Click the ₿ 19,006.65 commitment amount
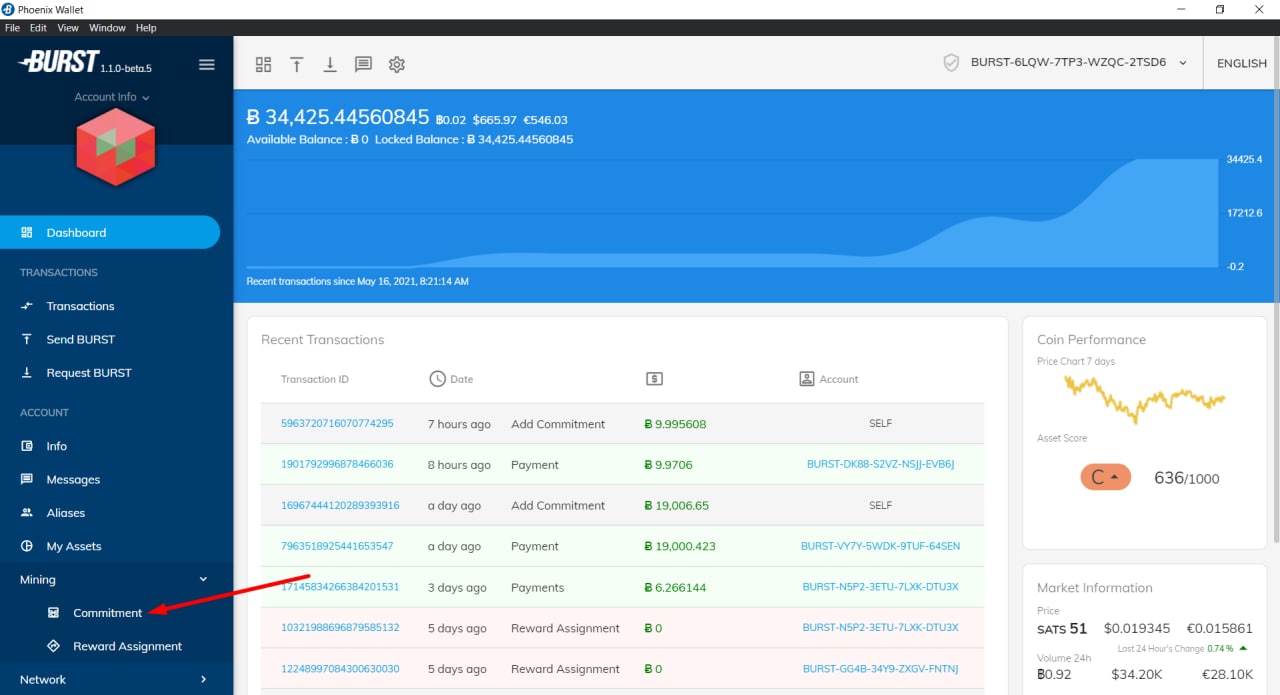 click(x=677, y=505)
